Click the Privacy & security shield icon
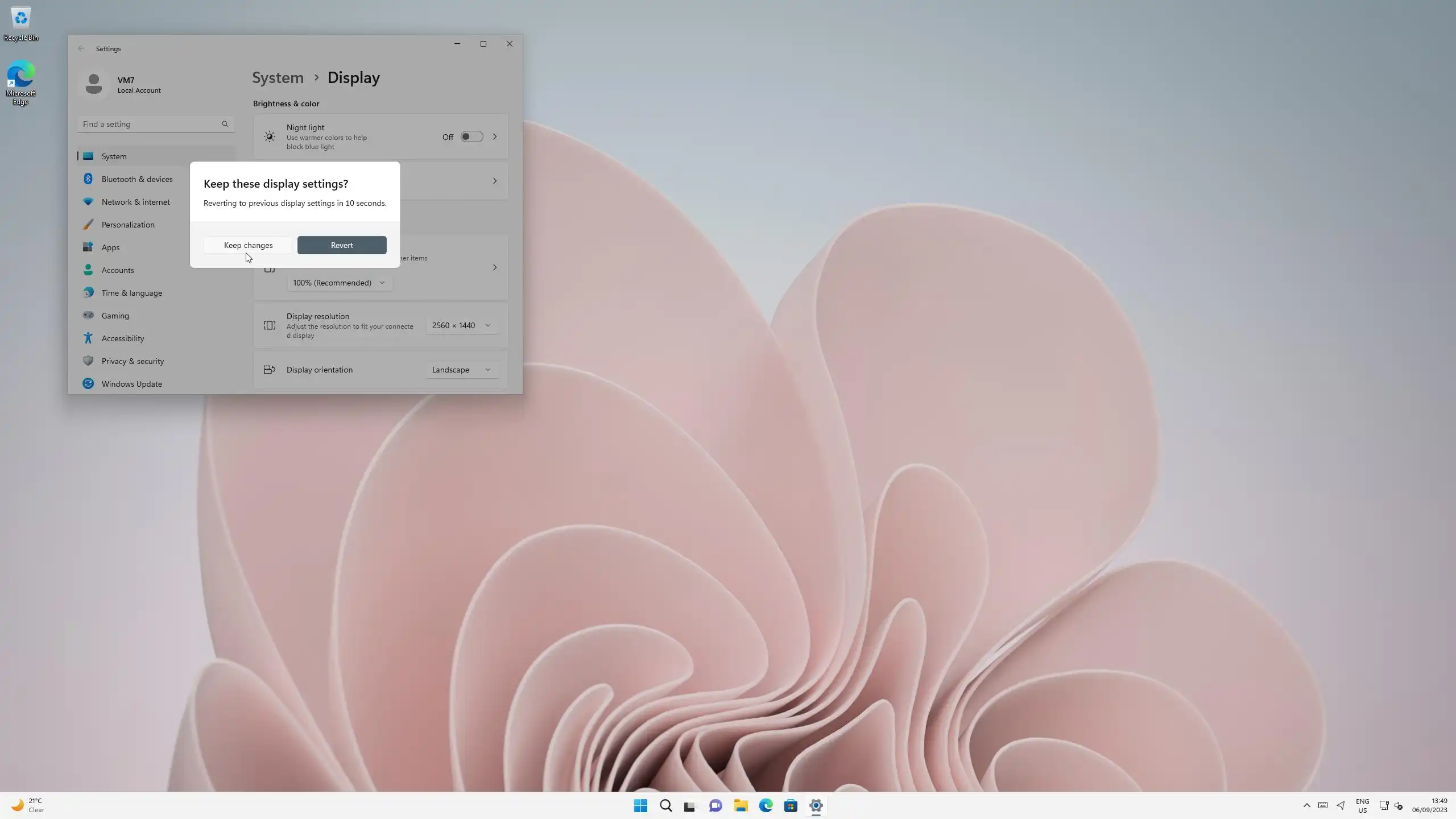This screenshot has height=819, width=1456. coord(88,361)
